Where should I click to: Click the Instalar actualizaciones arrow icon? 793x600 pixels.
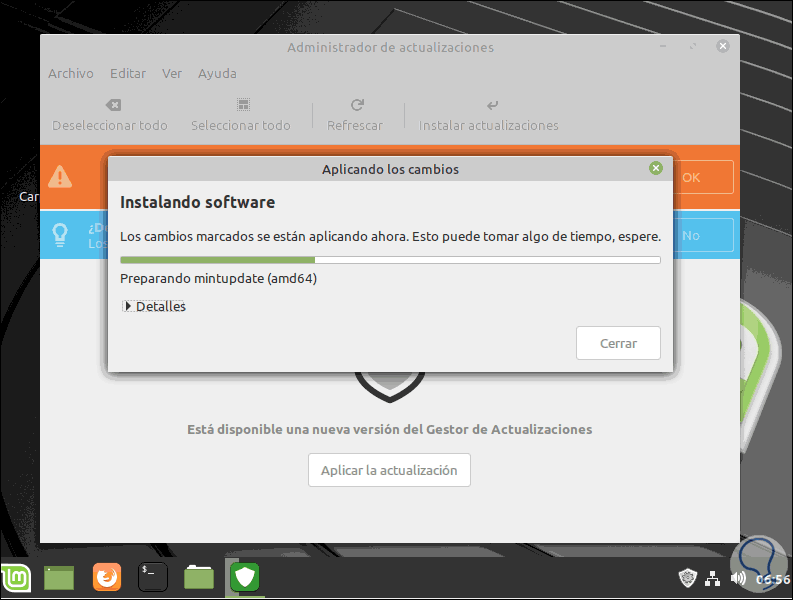[492, 105]
